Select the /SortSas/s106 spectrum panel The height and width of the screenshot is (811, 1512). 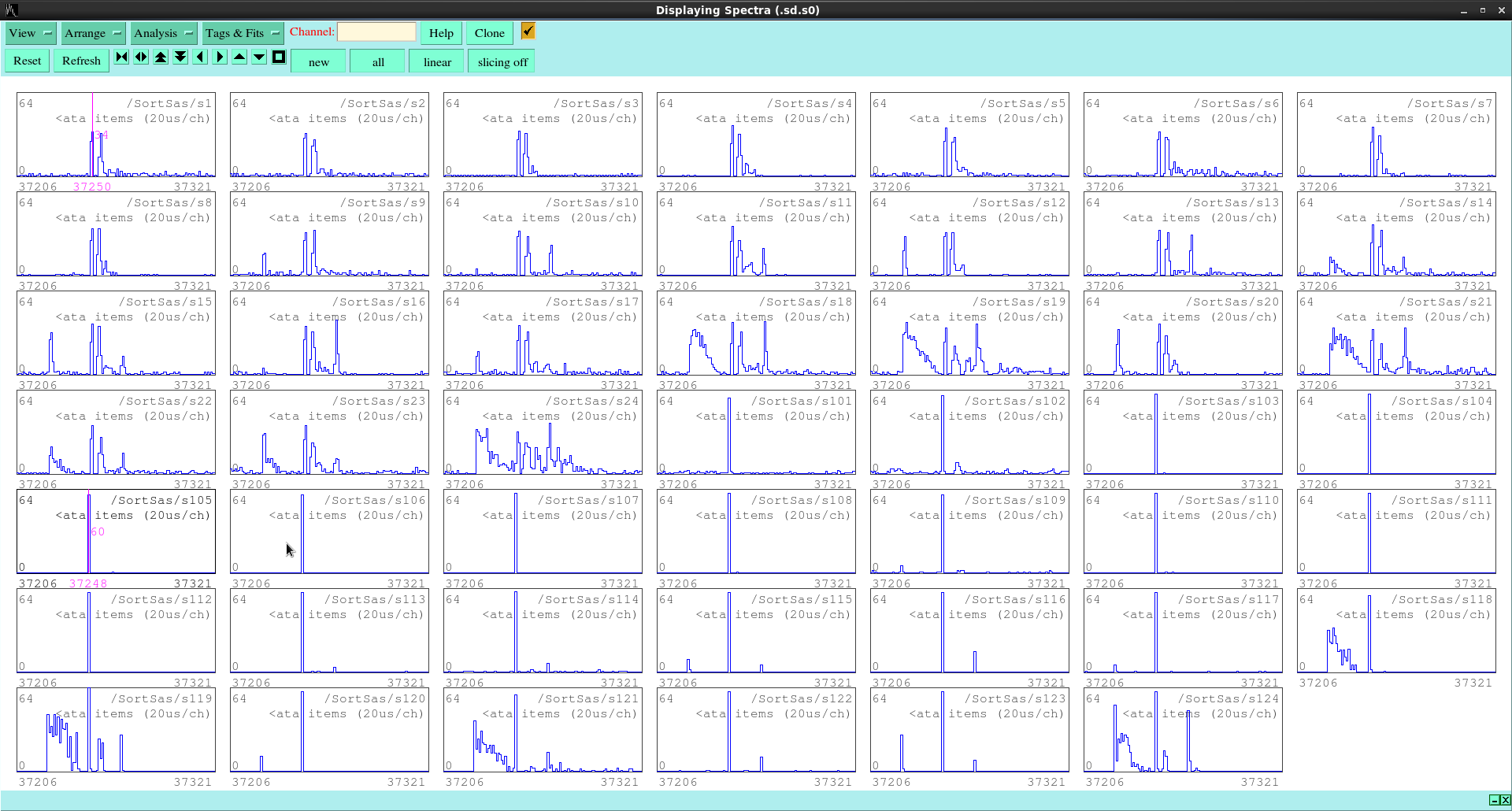tap(329, 531)
